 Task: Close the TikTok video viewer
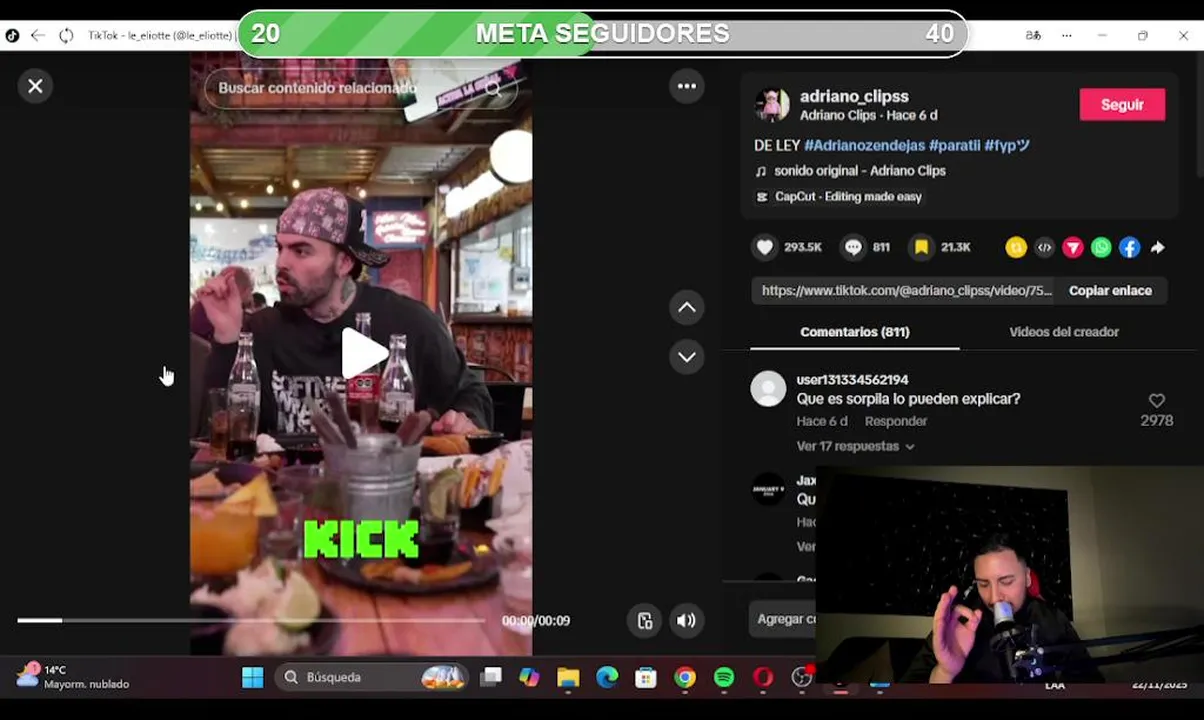[35, 86]
